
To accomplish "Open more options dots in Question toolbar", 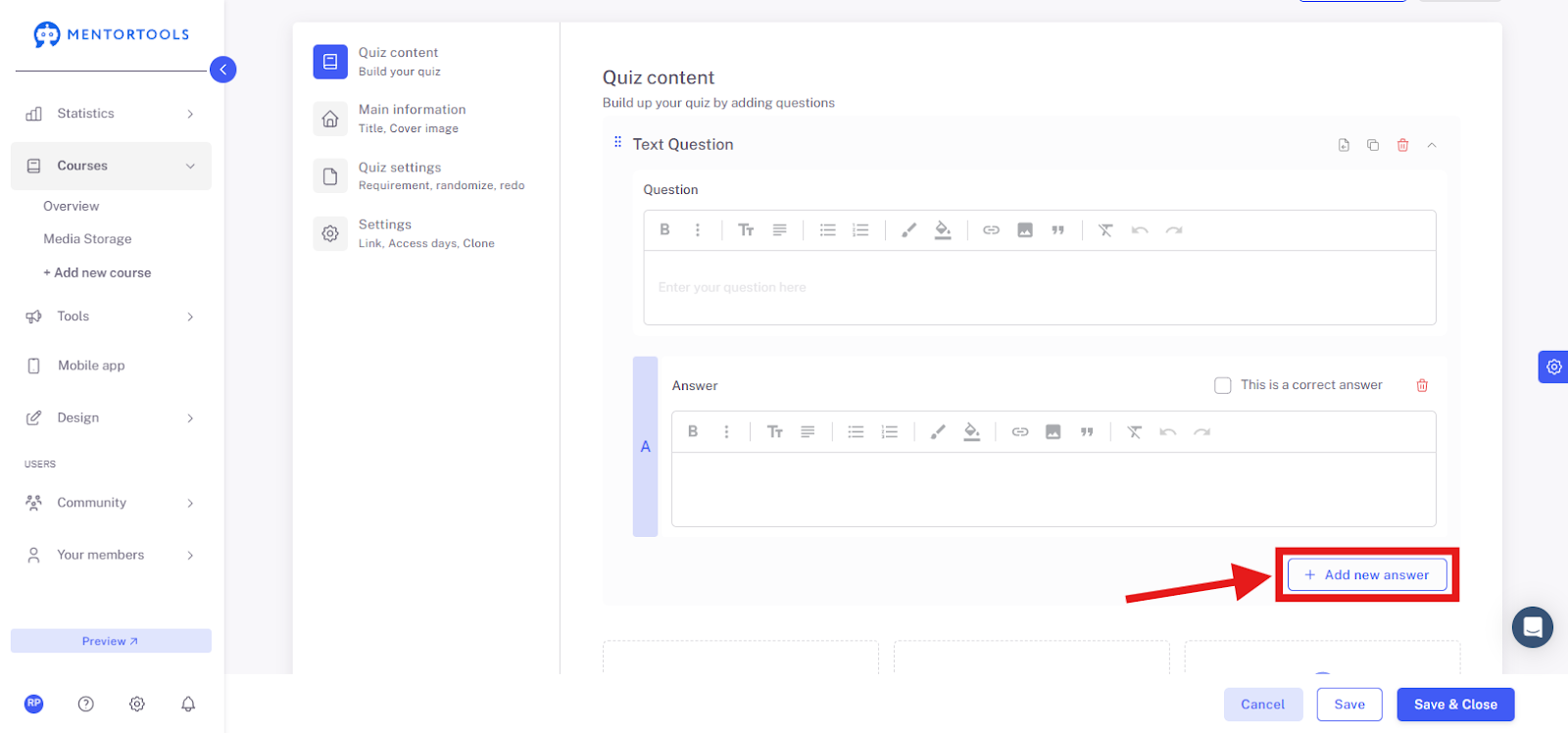I will (x=698, y=229).
